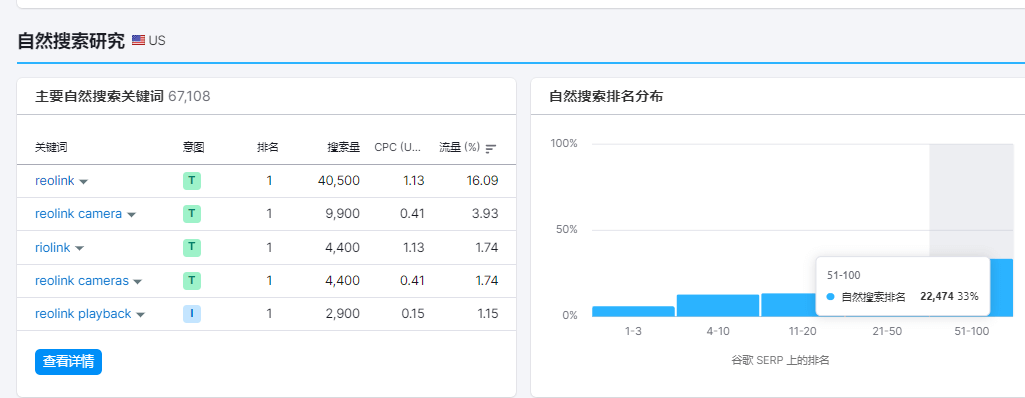Open the reolink keyword link
Image resolution: width=1025 pixels, height=398 pixels.
pyautogui.click(x=55, y=180)
